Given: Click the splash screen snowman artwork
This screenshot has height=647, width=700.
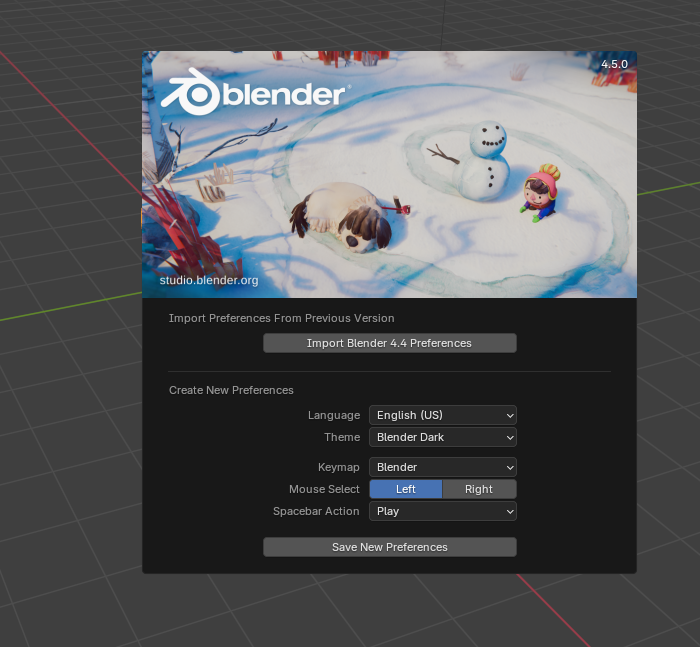Looking at the screenshot, I should [x=483, y=161].
